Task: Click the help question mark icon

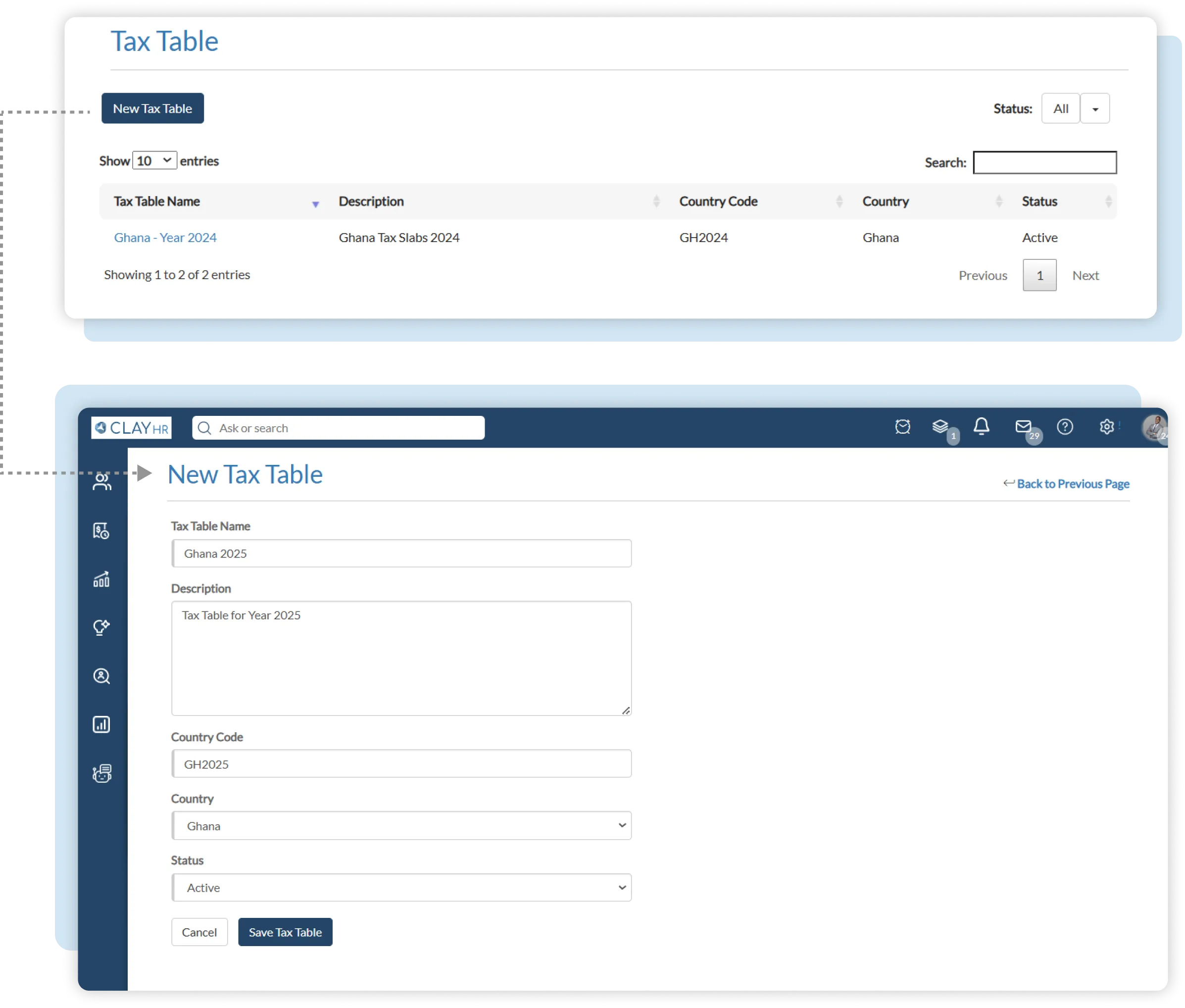Action: coord(1064,427)
